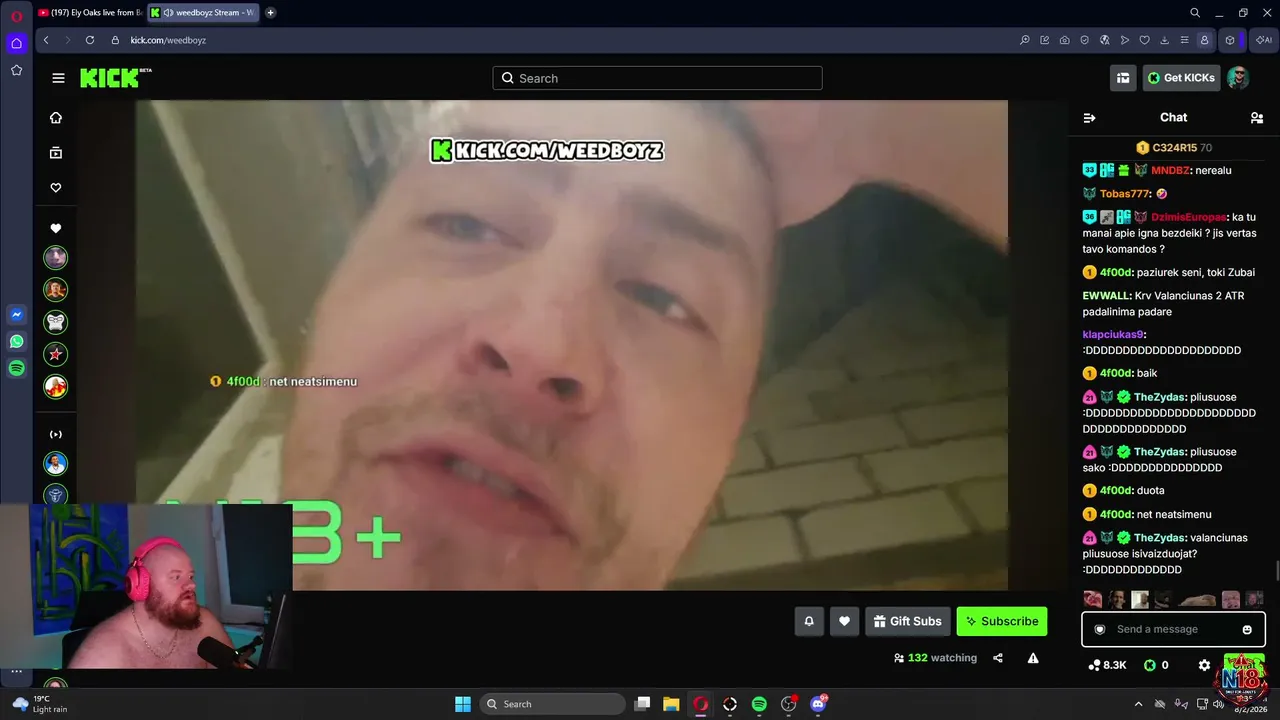
Task: Take a snapshot with the camera icon
Action: pos(1065,40)
